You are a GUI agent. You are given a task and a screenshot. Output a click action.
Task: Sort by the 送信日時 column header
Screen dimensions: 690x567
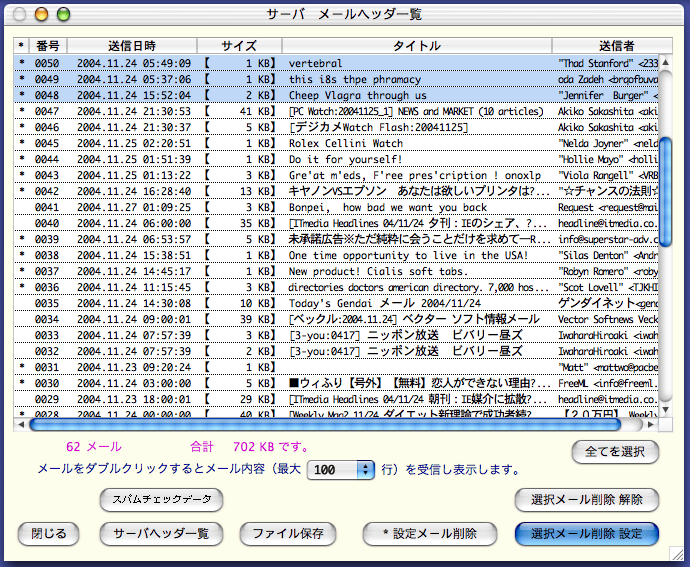pos(132,46)
